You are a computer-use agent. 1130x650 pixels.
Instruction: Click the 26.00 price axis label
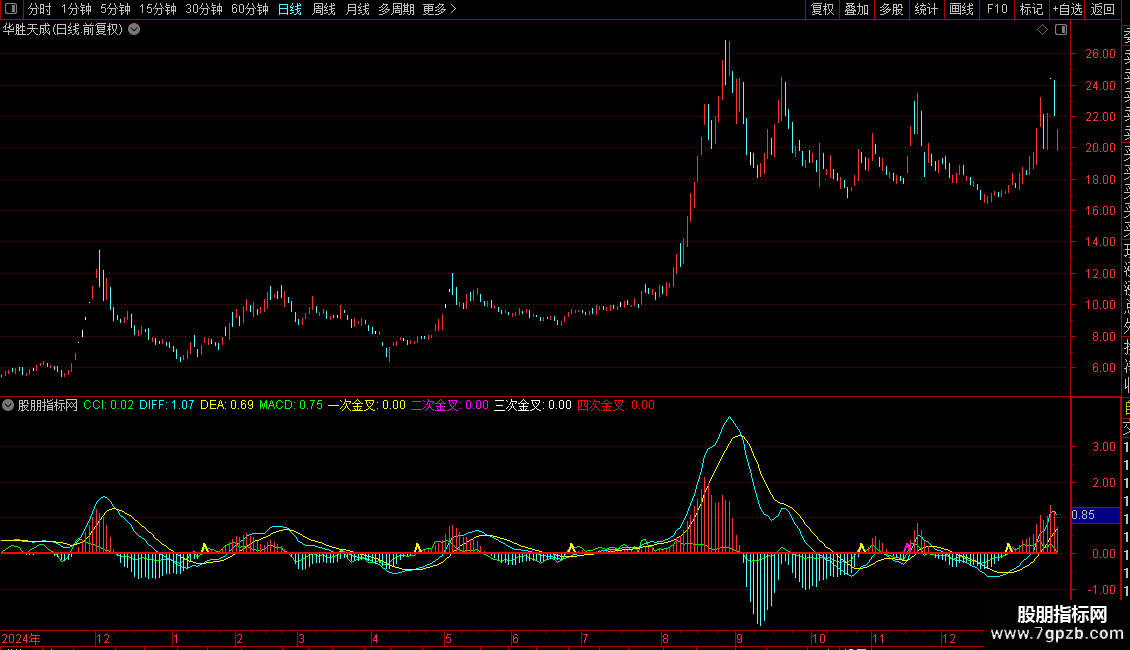(1100, 54)
